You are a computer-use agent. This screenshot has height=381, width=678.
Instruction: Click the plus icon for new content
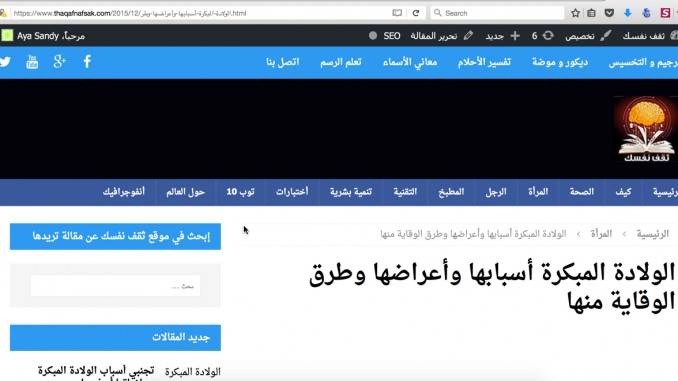515,36
